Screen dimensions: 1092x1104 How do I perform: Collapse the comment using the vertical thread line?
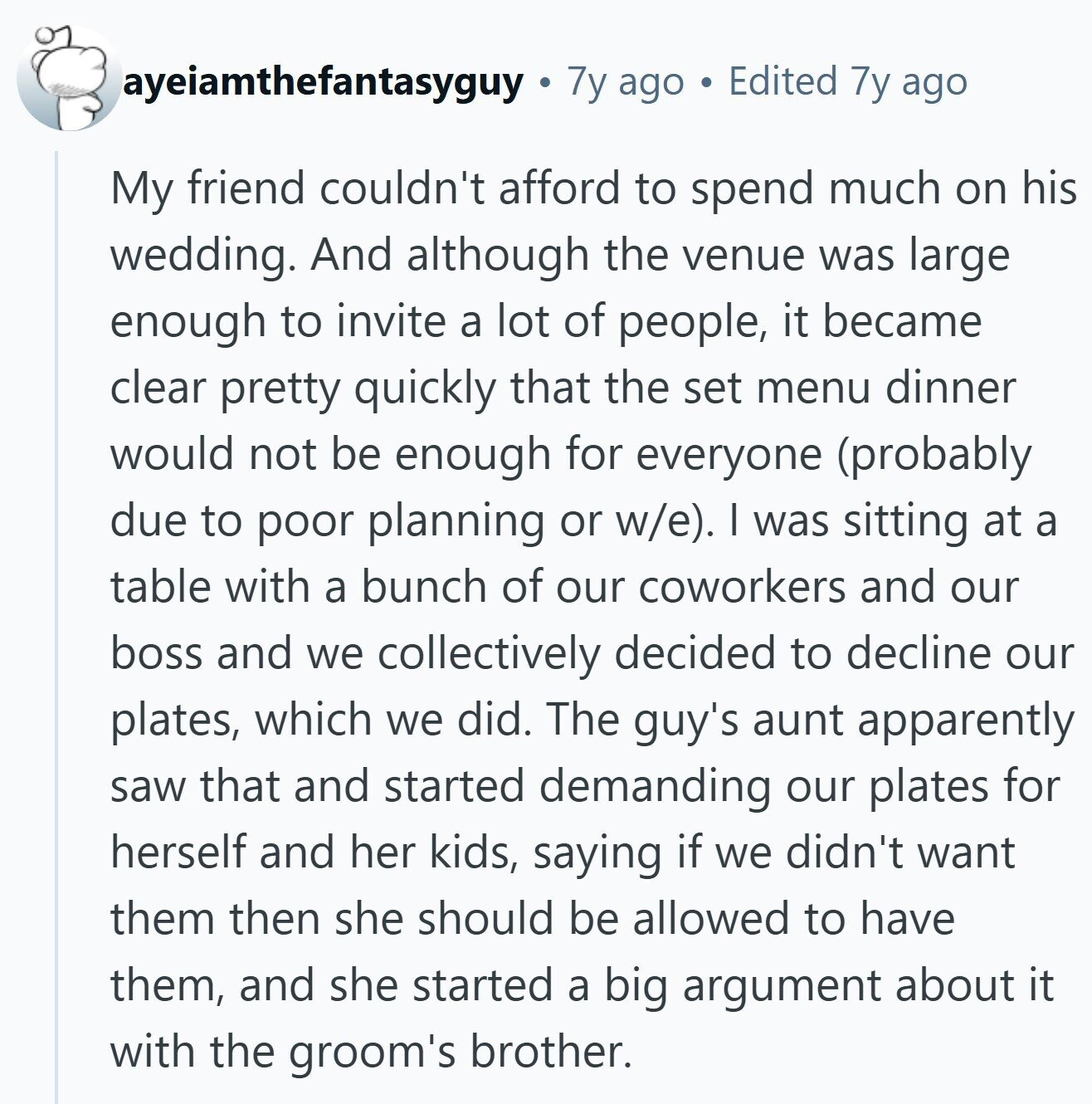tap(57, 627)
